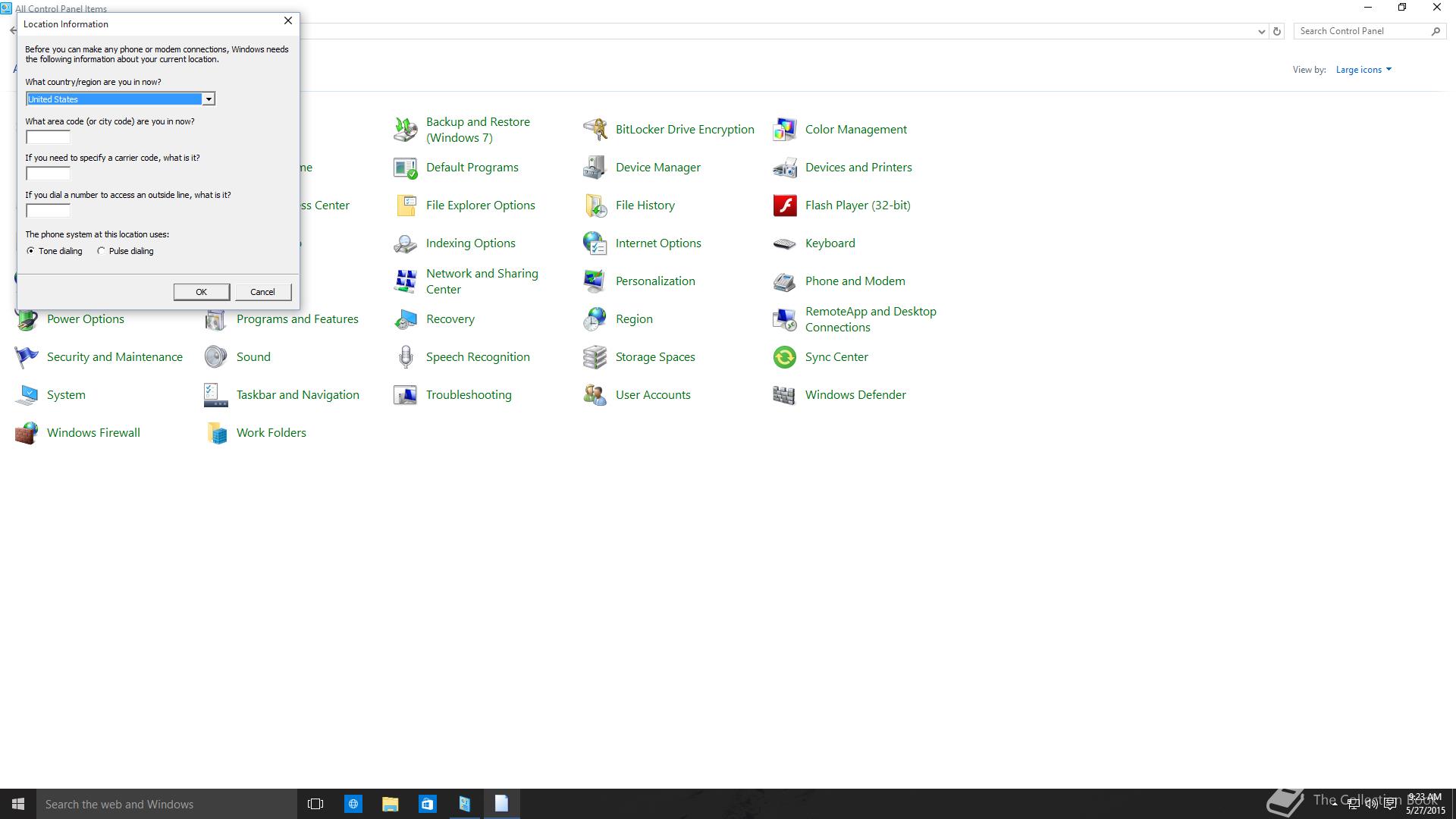Open File Explorer from the taskbar

tap(390, 804)
